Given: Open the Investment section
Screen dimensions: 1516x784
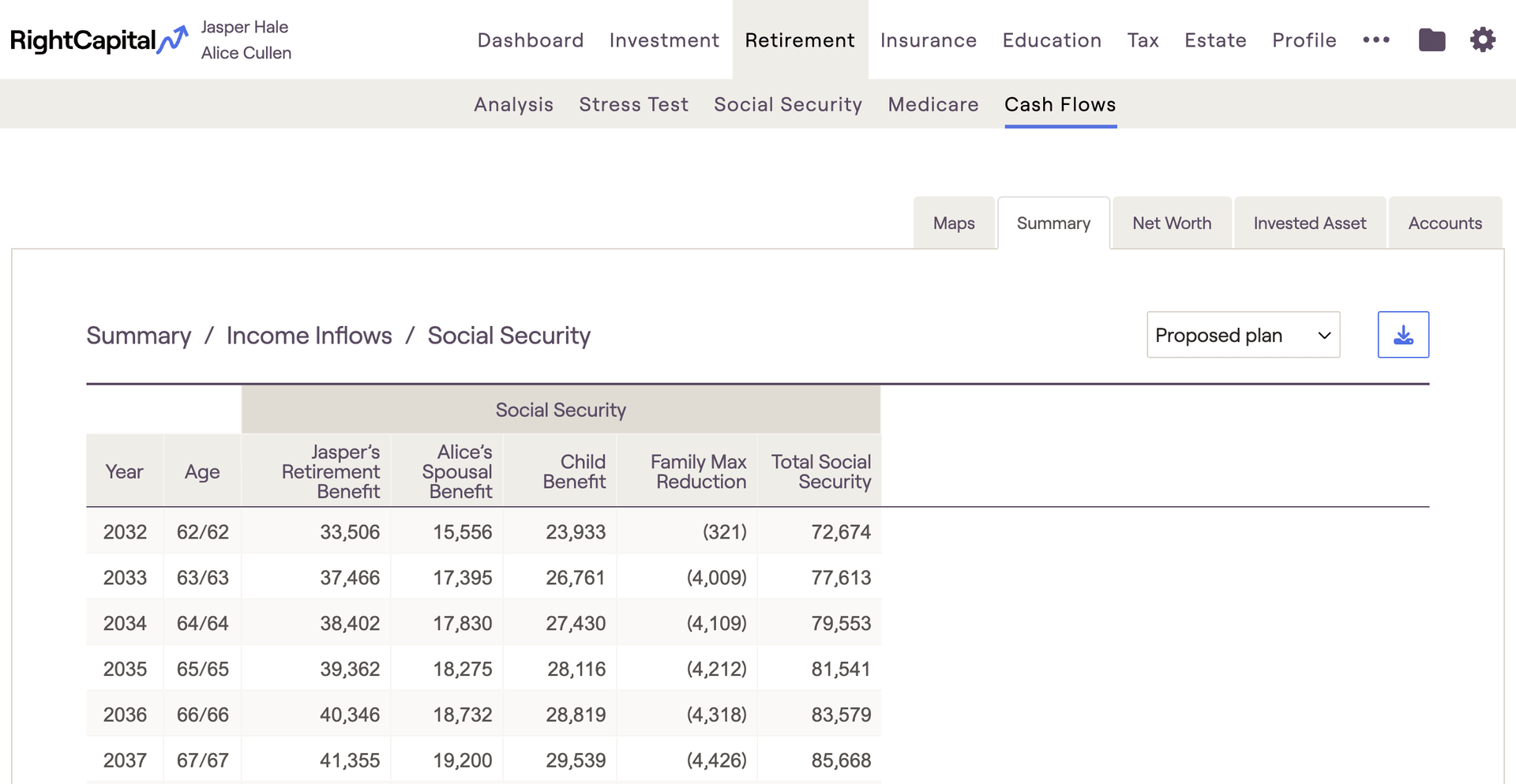Looking at the screenshot, I should (x=664, y=40).
